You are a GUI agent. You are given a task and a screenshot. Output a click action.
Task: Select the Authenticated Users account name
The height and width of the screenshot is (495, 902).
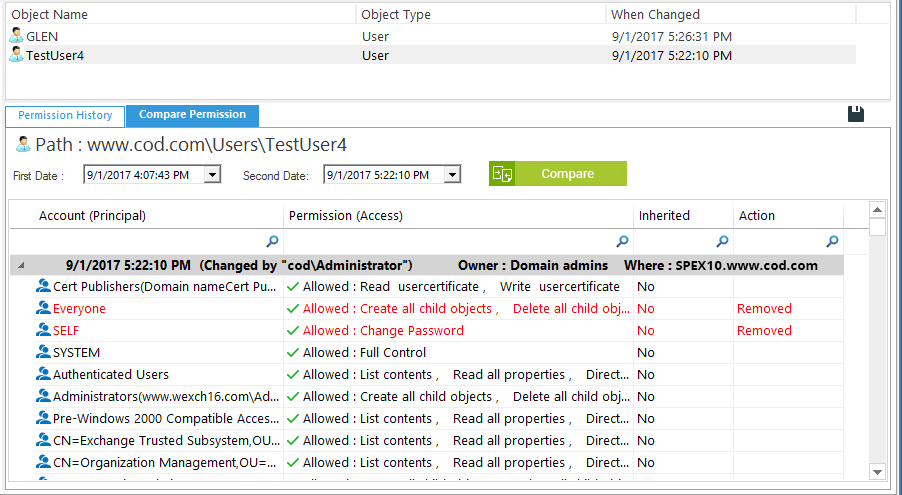[x=111, y=374]
